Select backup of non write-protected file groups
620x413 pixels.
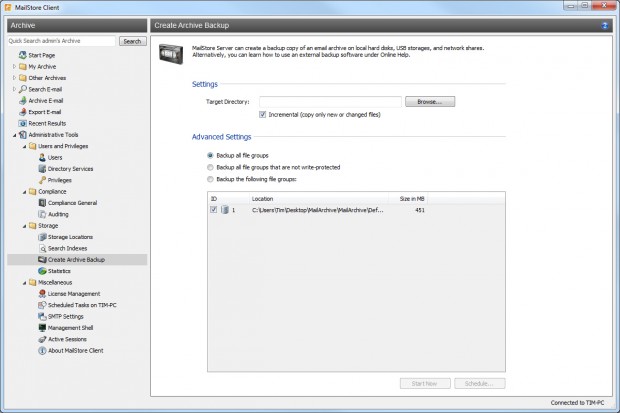click(x=210, y=167)
